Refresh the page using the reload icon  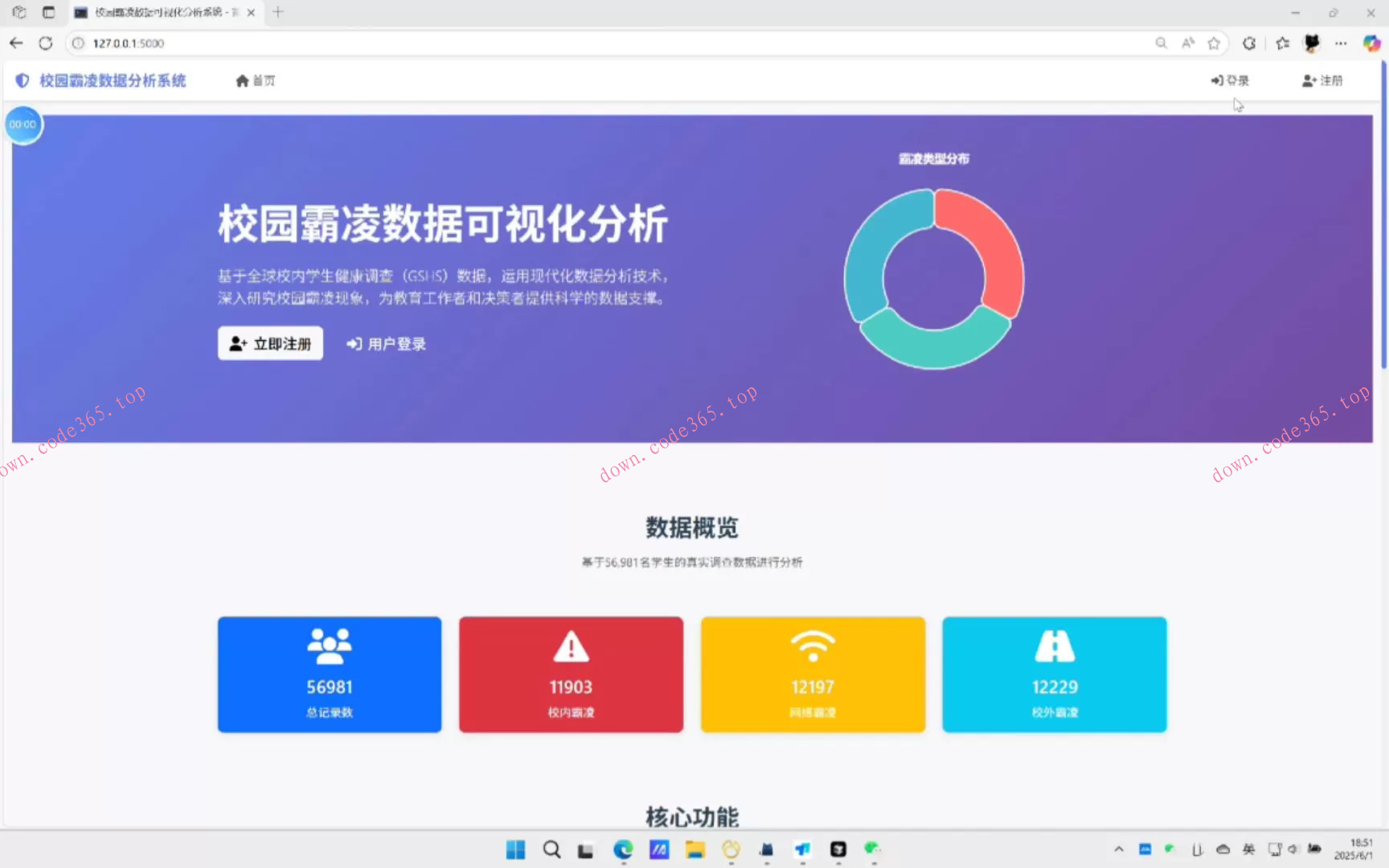(46, 43)
